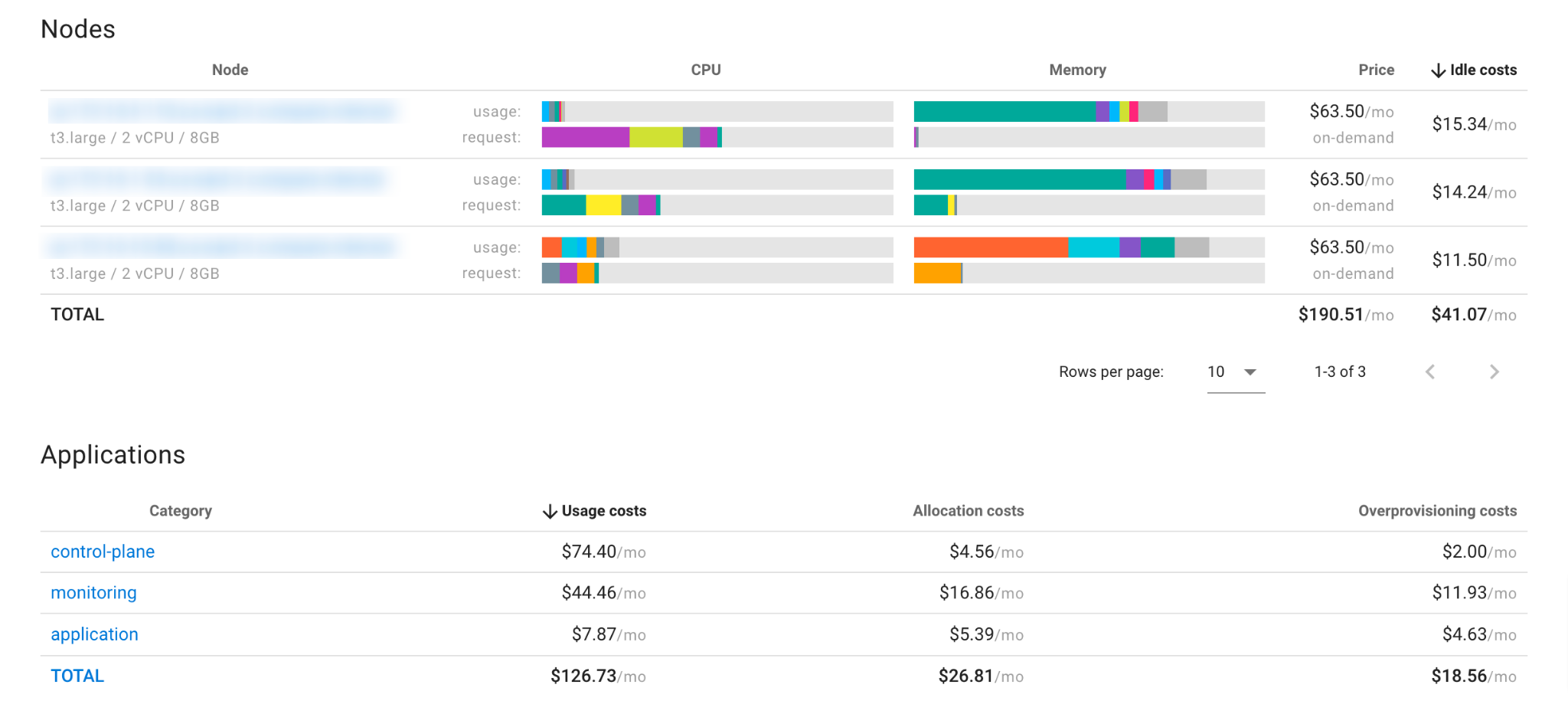Sort nodes by Price column
The width and height of the screenshot is (1568, 714).
pos(1376,70)
